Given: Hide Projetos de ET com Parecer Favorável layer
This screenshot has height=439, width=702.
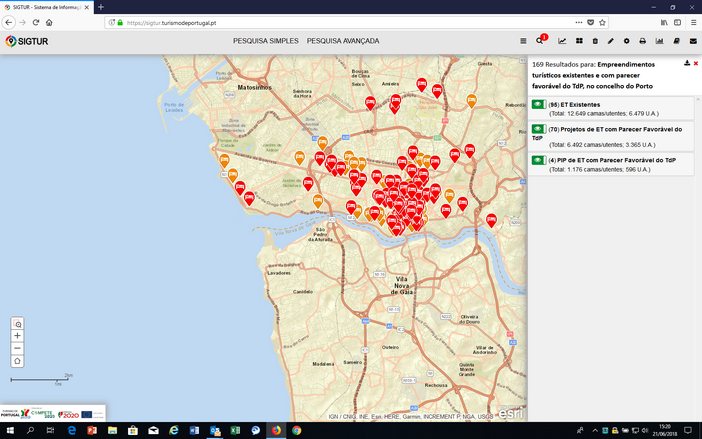Looking at the screenshot, I should 537,129.
